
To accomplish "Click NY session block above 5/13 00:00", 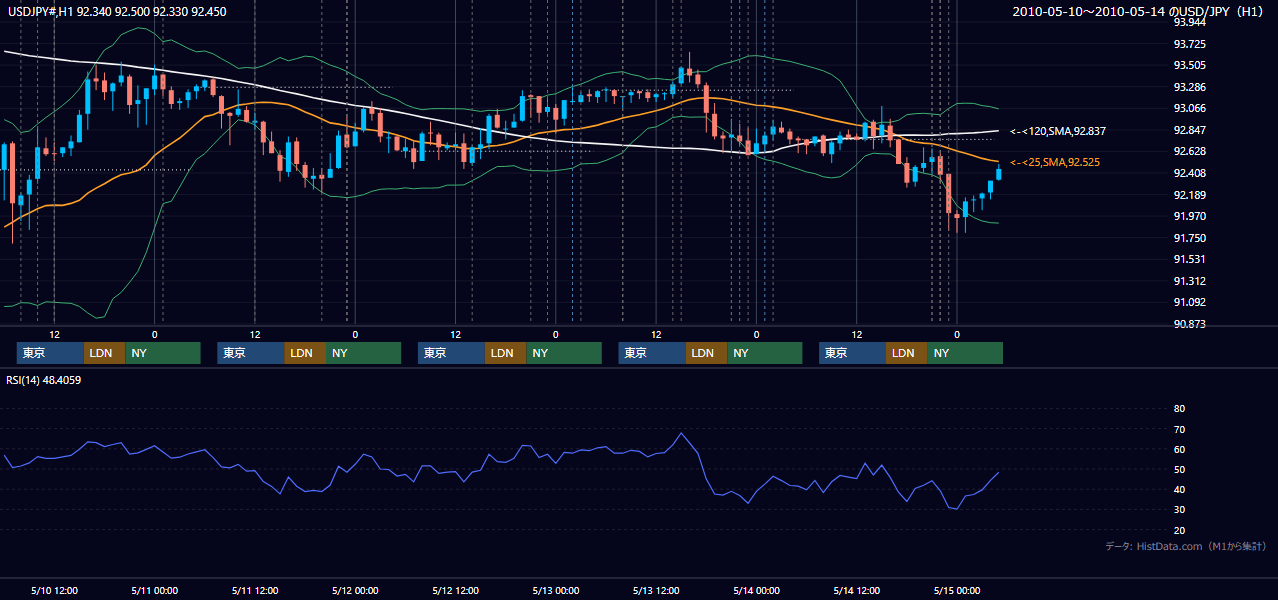I will [564, 353].
